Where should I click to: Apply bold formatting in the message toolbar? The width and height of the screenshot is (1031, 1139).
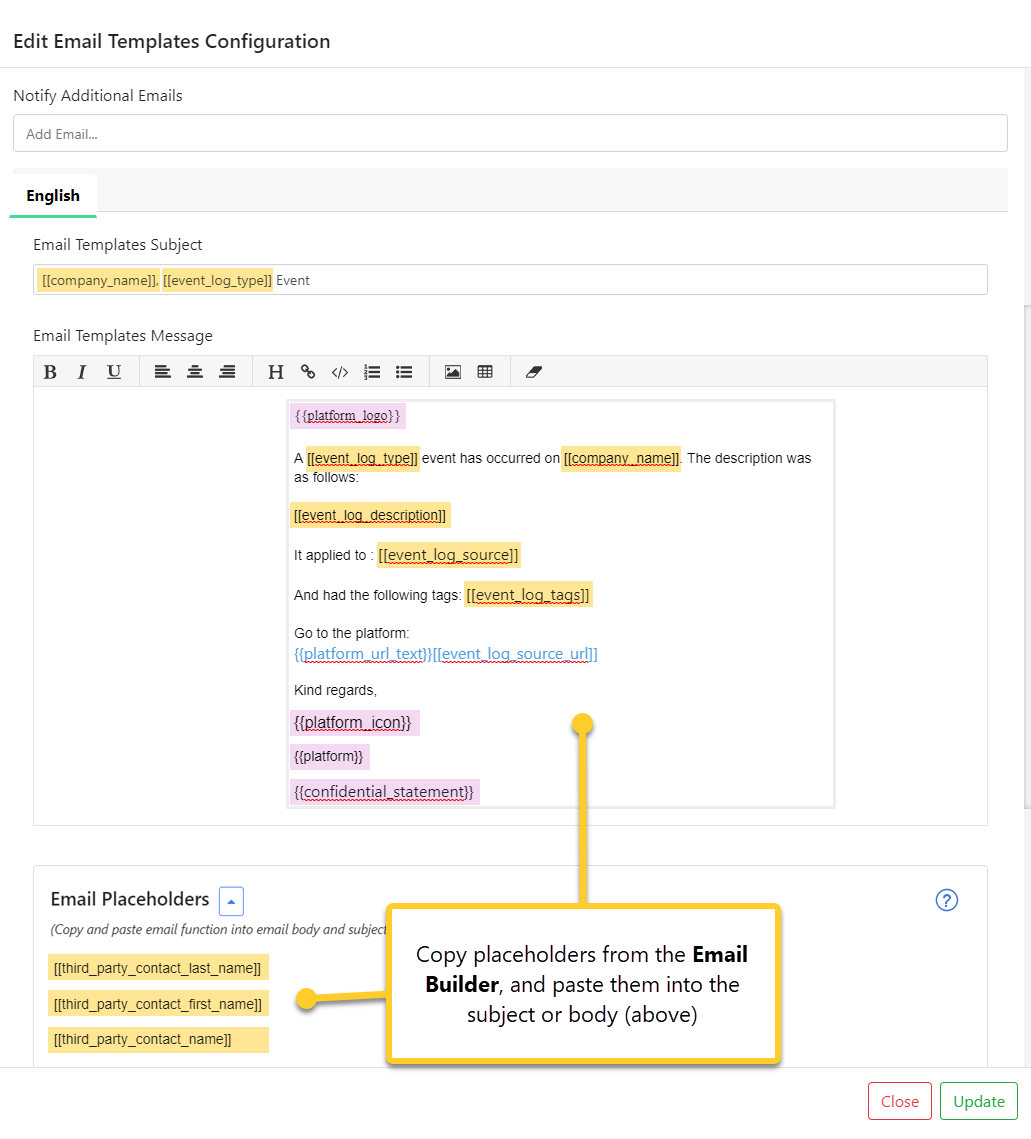(50, 371)
